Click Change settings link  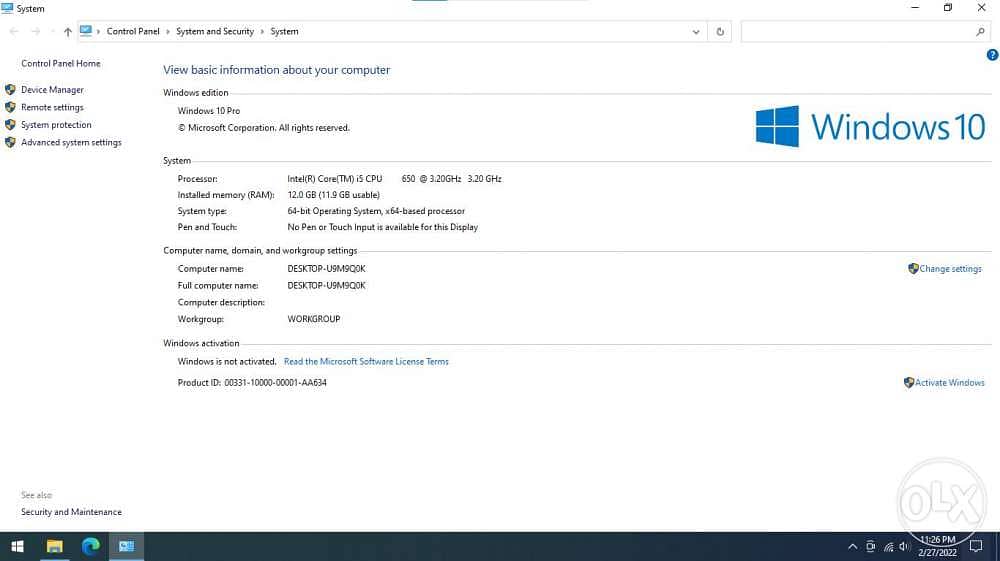(x=950, y=268)
